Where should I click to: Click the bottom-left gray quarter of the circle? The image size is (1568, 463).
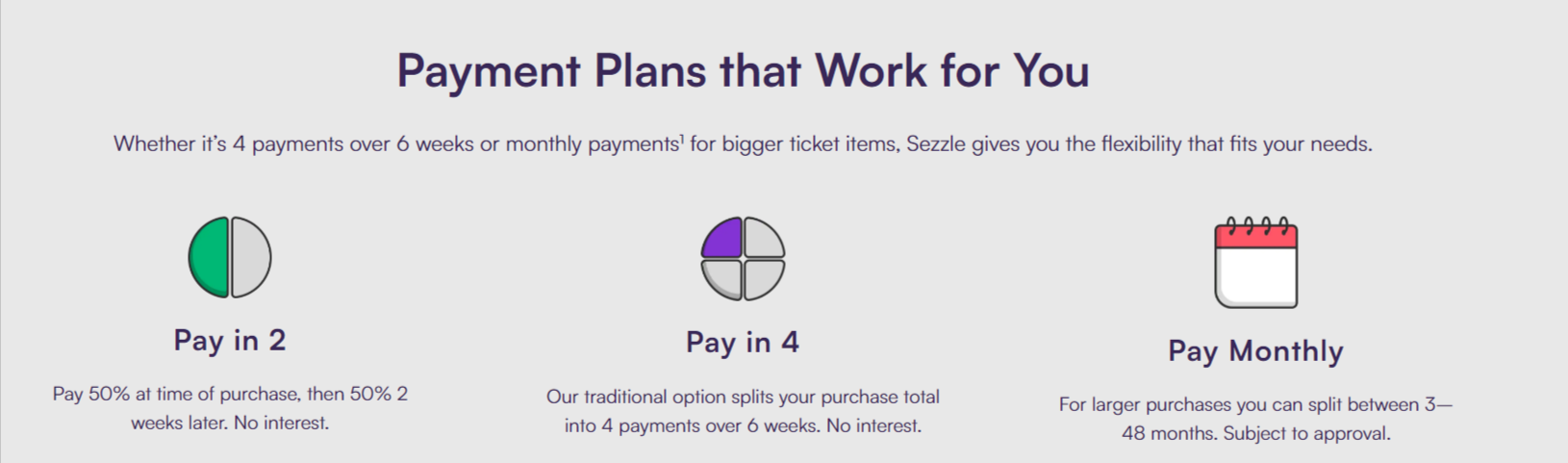pyautogui.click(x=723, y=277)
